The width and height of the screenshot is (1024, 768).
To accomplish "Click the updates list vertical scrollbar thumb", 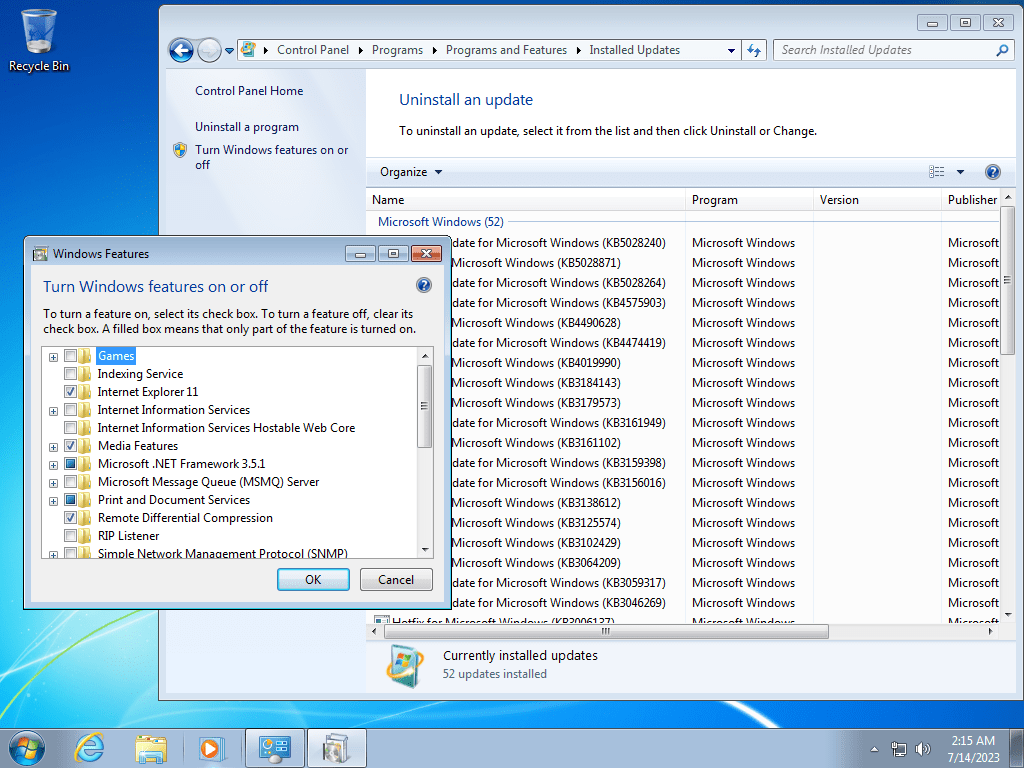I will [x=1007, y=281].
